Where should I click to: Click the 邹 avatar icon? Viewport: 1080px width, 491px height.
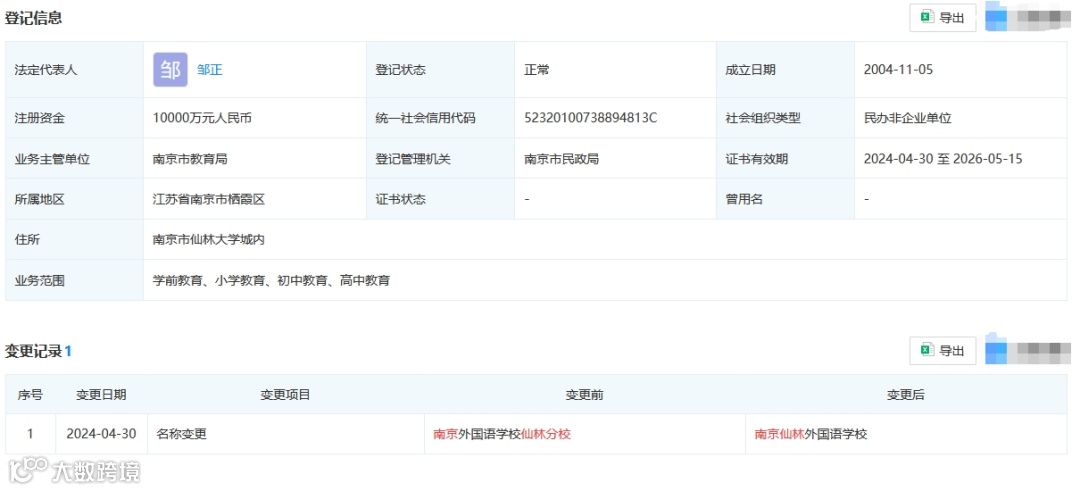[170, 70]
